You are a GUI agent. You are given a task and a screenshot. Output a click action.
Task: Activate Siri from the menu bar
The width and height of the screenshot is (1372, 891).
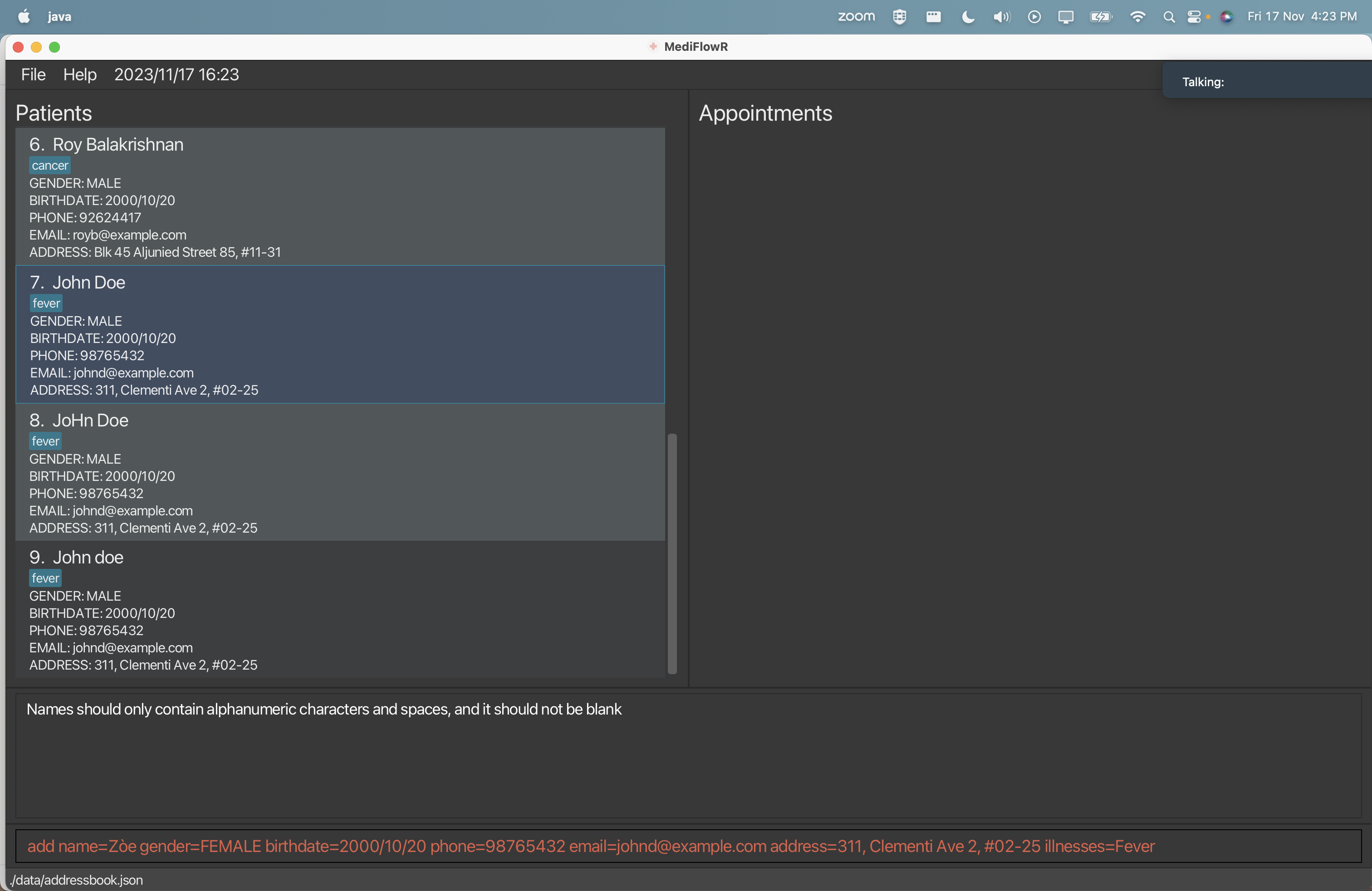click(x=1227, y=17)
